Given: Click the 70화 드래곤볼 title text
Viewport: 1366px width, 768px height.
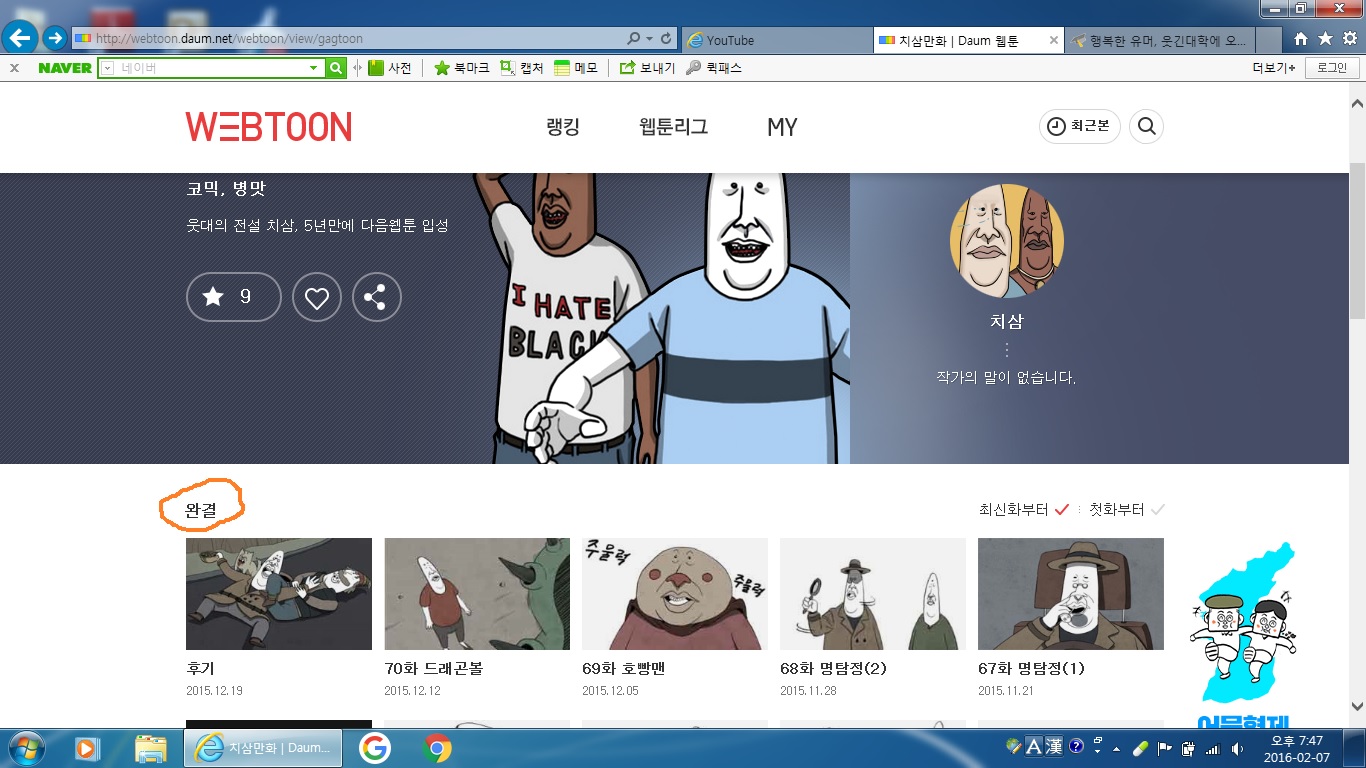Looking at the screenshot, I should (434, 668).
